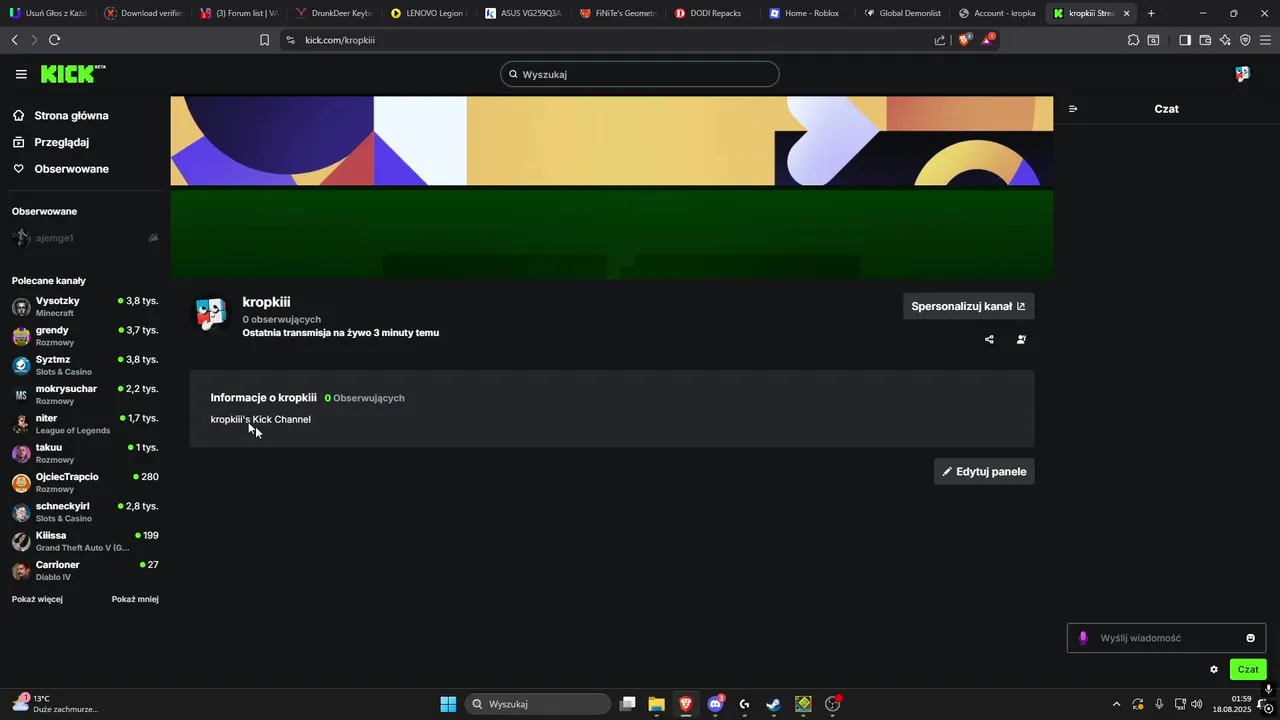Switch to the ASUS VG259Q3A tab

pos(522,13)
